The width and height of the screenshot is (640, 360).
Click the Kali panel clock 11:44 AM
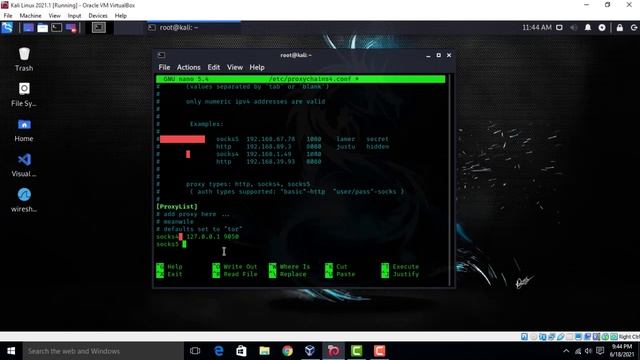click(537, 28)
